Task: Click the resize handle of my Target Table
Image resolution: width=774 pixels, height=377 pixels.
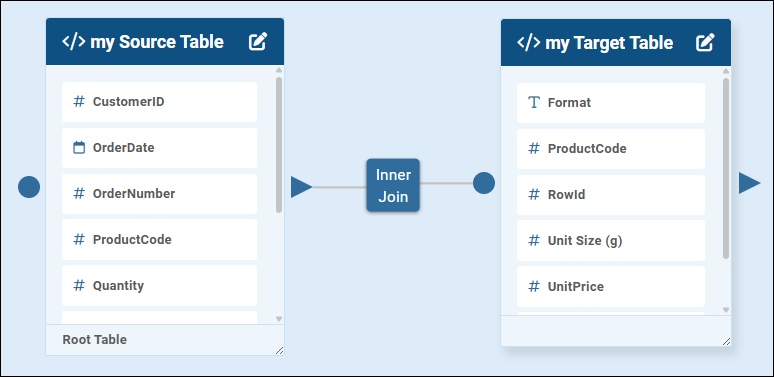Action: tap(726, 341)
